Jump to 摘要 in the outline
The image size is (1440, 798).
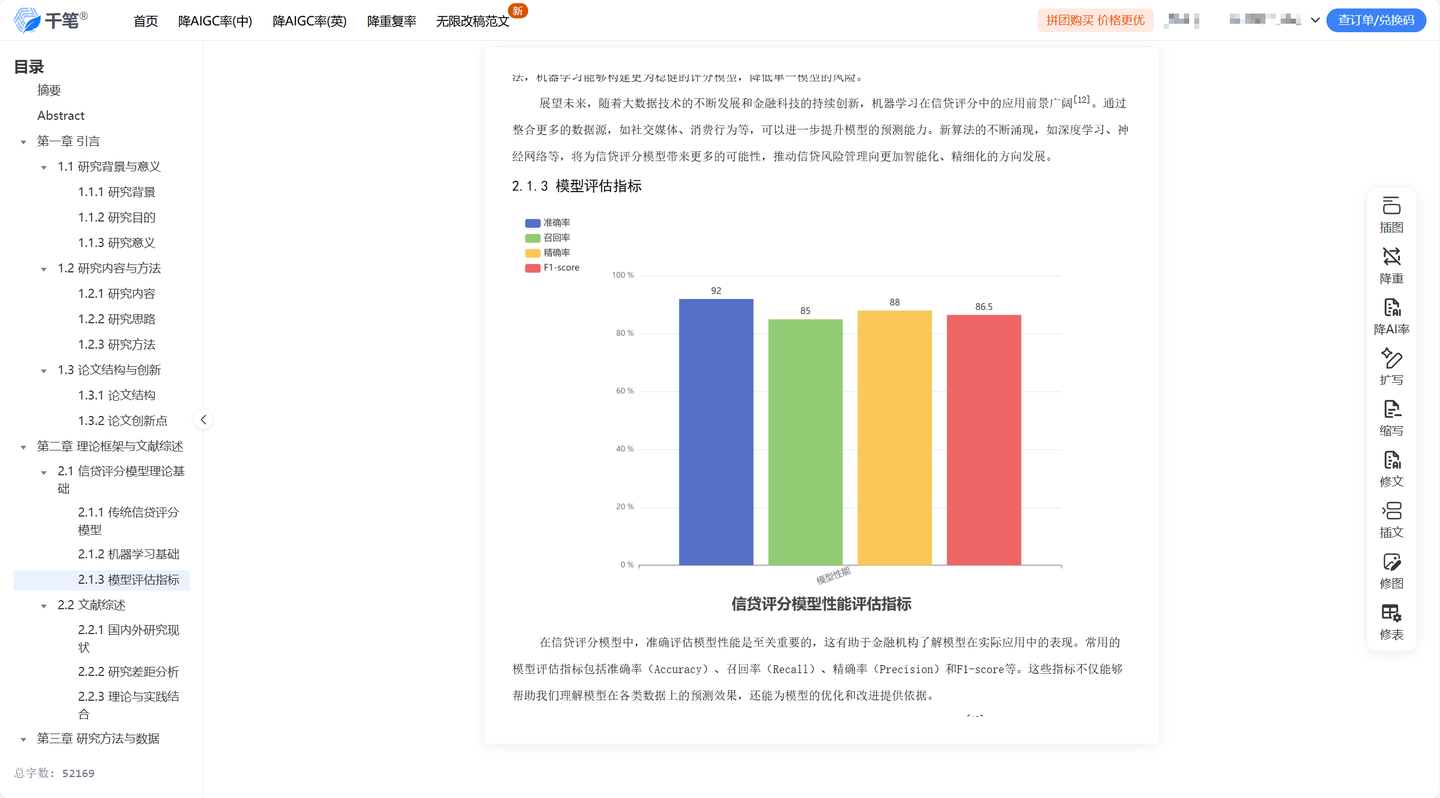click(49, 90)
